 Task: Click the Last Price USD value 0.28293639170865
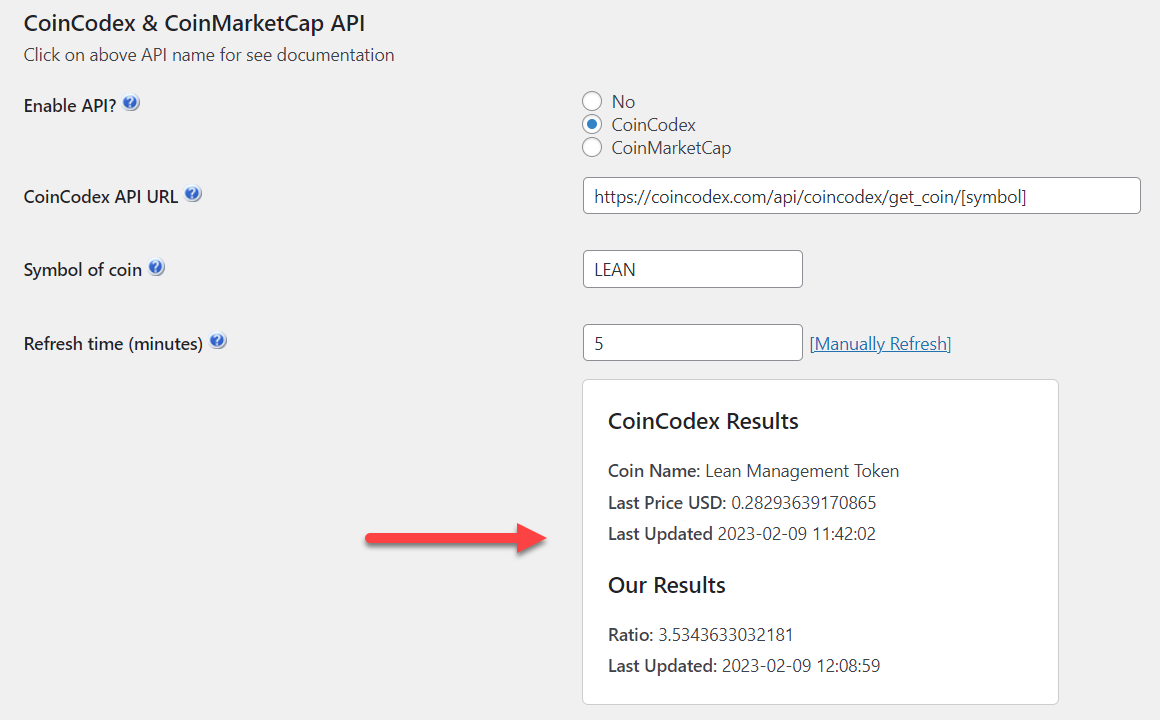pyautogui.click(x=803, y=503)
